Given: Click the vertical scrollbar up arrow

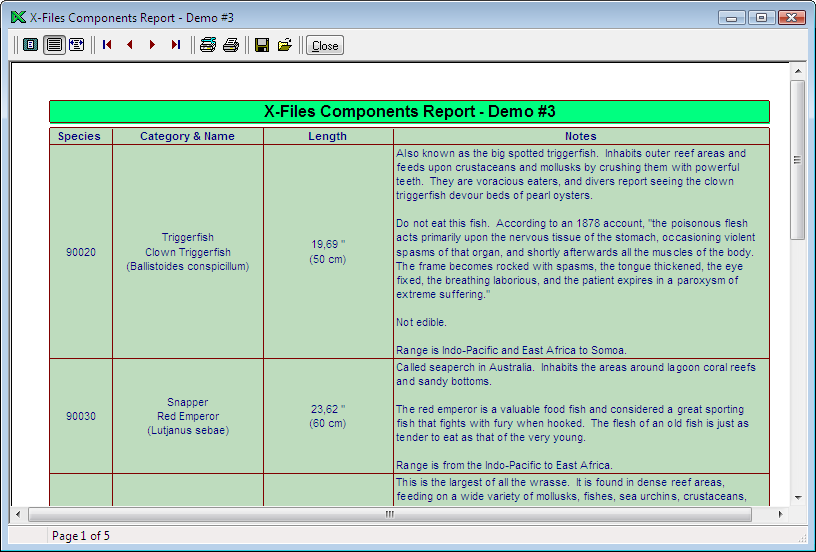Looking at the screenshot, I should [x=797, y=71].
